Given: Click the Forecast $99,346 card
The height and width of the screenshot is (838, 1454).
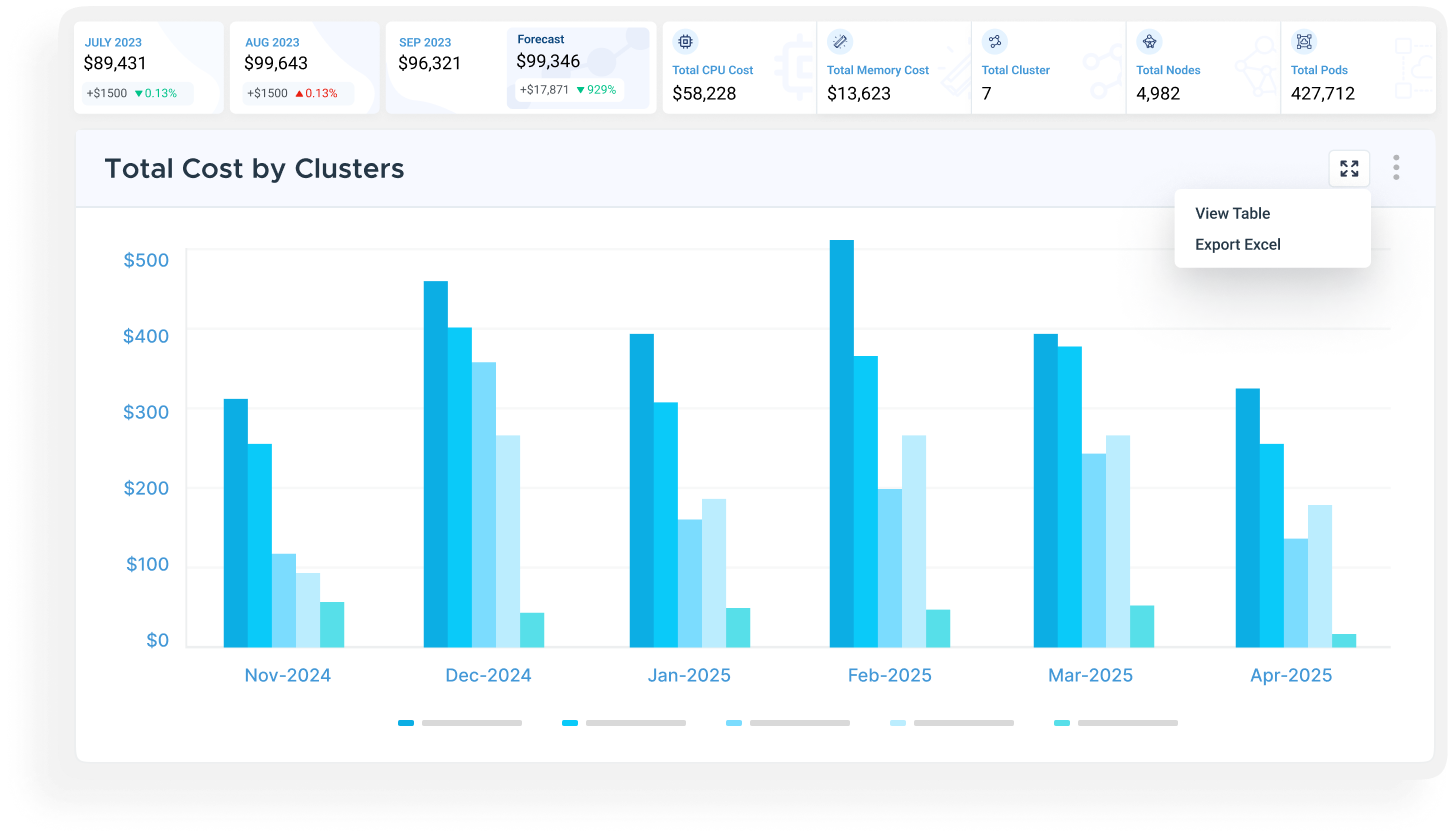Looking at the screenshot, I should (x=577, y=67).
